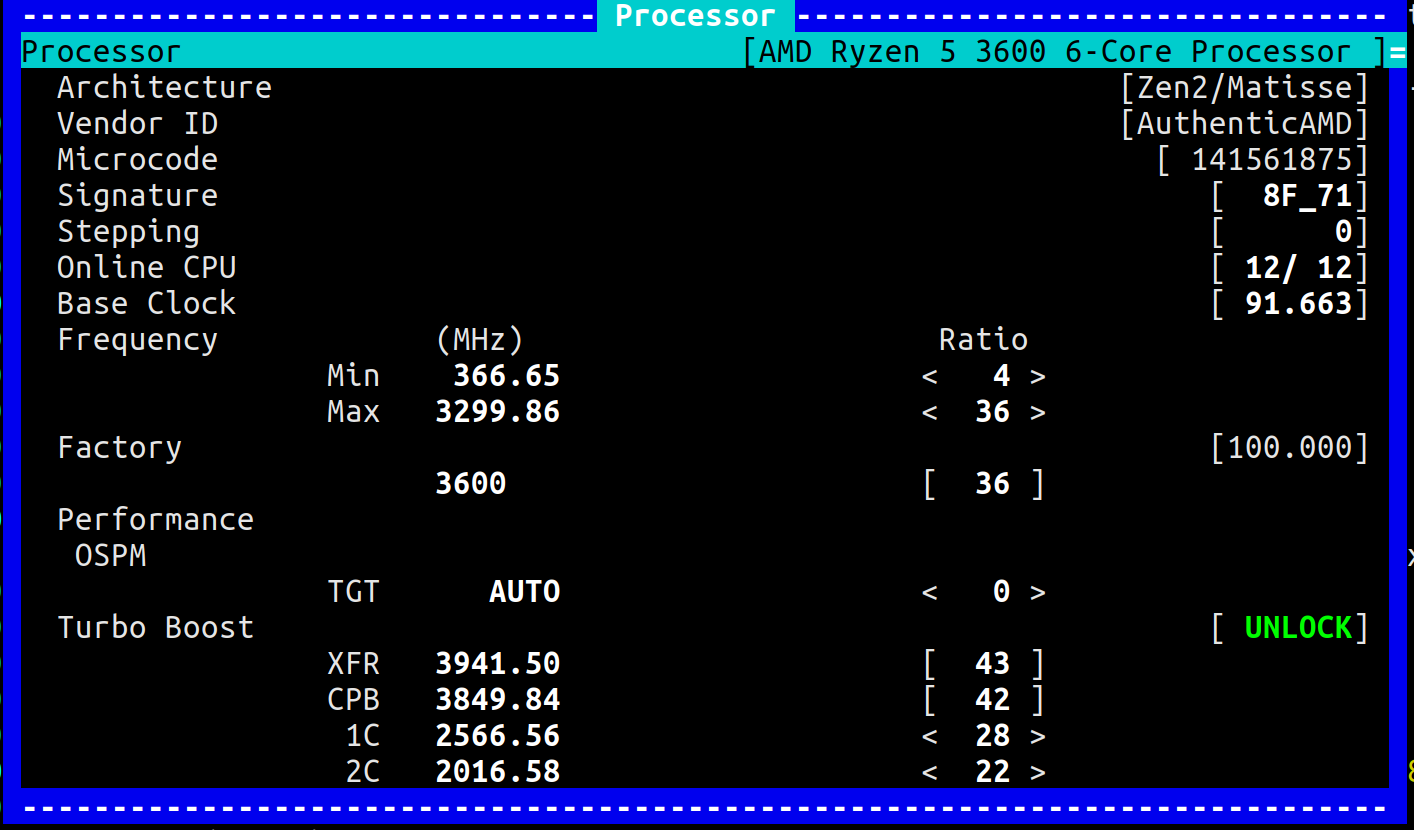Select the Performance section label
The image size is (1414, 830).
click(155, 520)
